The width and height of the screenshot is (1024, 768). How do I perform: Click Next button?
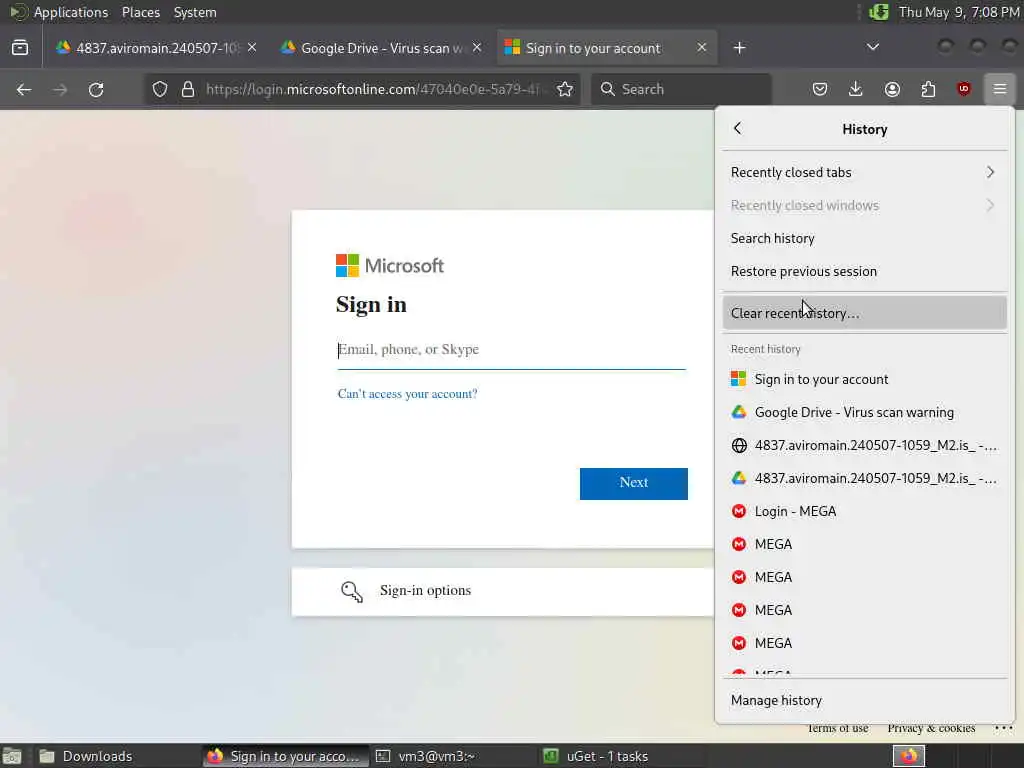tap(633, 483)
